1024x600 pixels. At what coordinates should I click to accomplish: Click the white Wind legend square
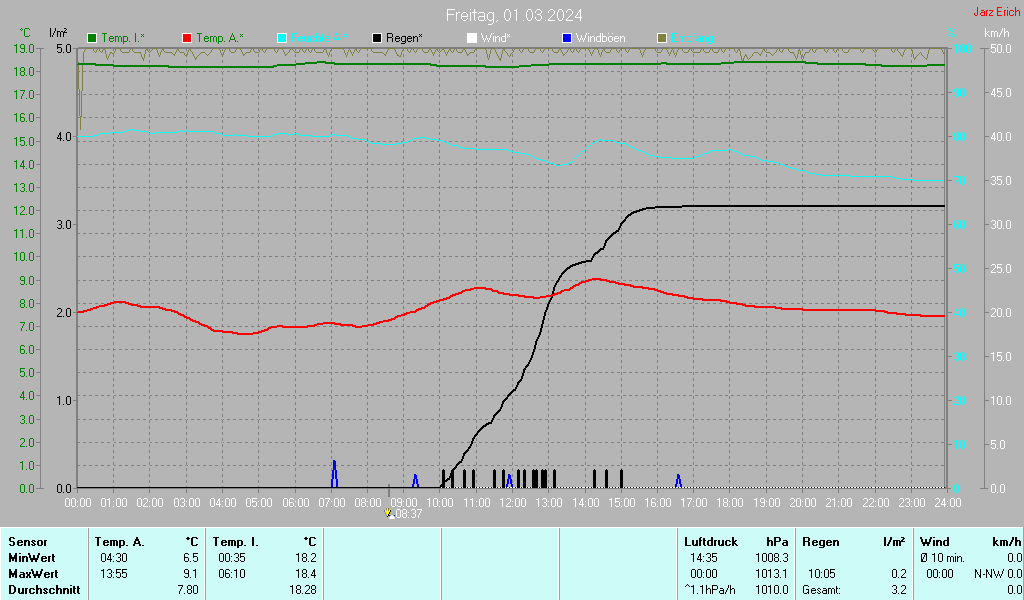tap(472, 38)
